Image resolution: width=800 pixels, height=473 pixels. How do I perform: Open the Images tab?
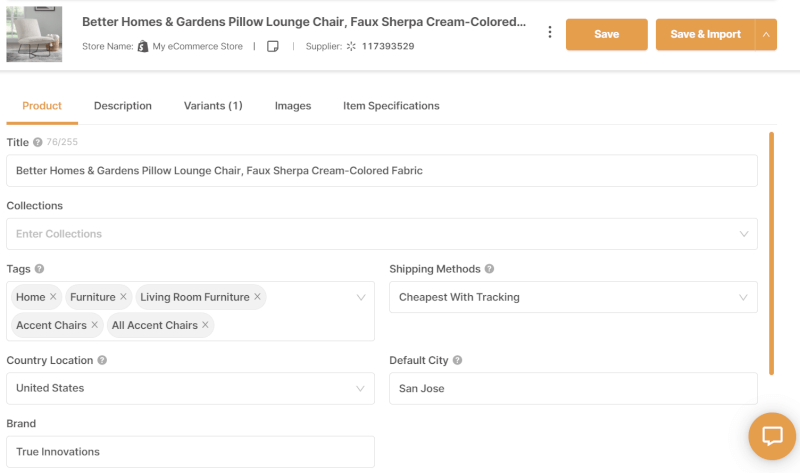pos(293,106)
